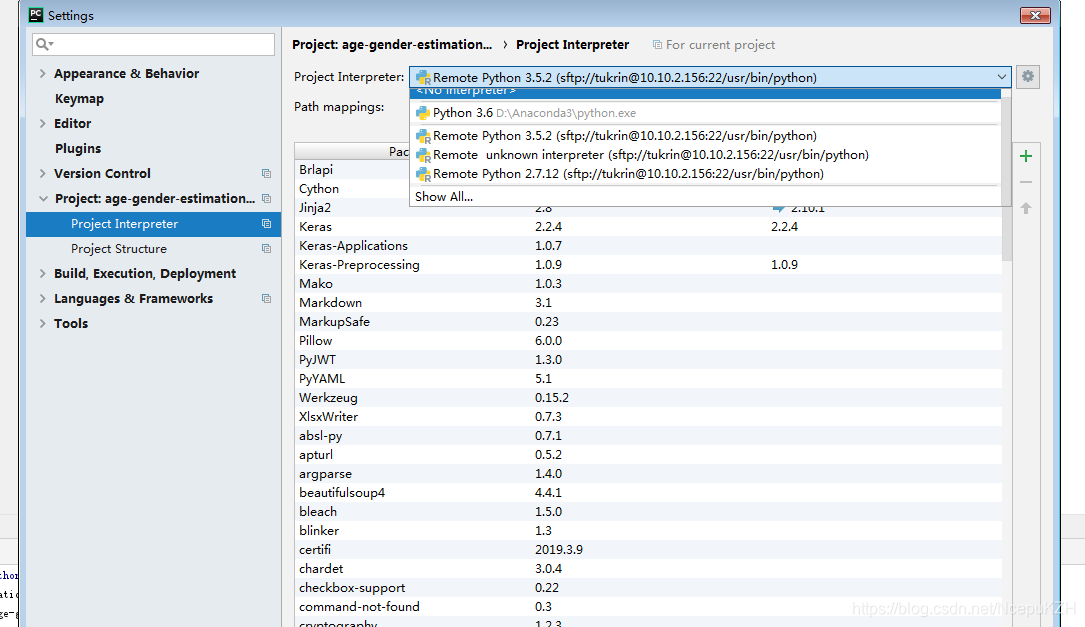Open Project Structure settings page
Viewport: 1085px width, 627px height.
119,248
